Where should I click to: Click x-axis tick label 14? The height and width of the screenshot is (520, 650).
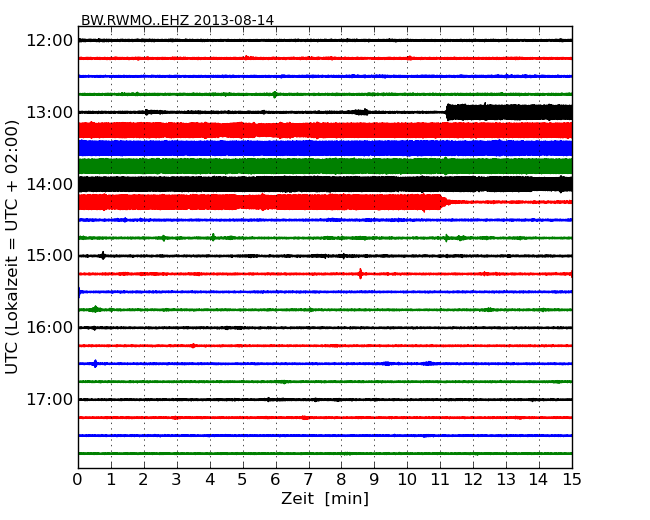coord(539,480)
